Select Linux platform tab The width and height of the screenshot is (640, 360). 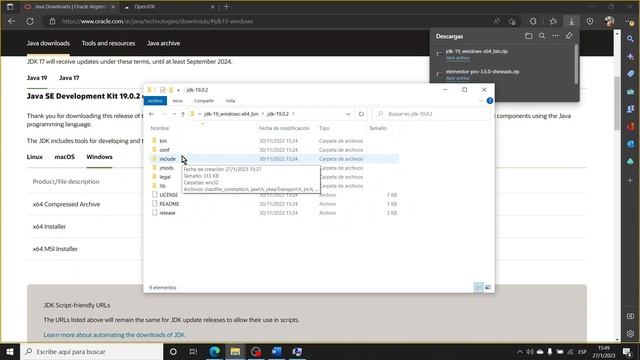coord(35,157)
